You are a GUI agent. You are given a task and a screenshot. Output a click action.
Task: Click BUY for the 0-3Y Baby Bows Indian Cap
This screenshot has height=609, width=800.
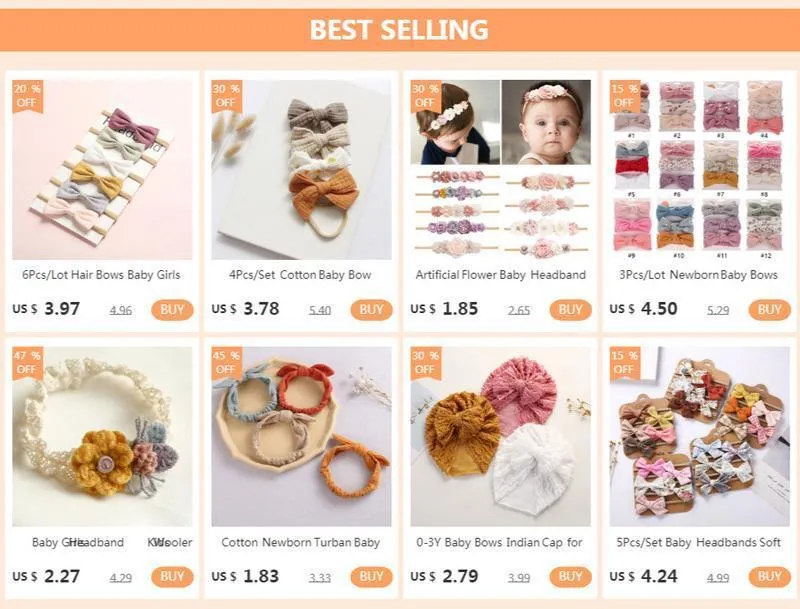(x=570, y=576)
